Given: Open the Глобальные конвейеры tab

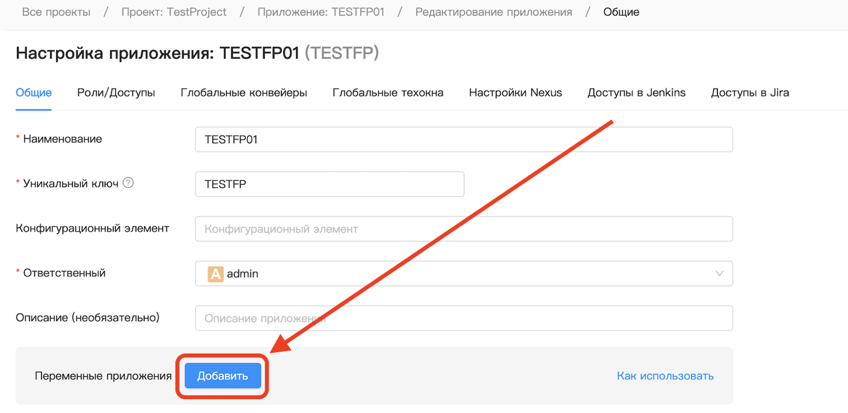Looking at the screenshot, I should click(x=244, y=93).
